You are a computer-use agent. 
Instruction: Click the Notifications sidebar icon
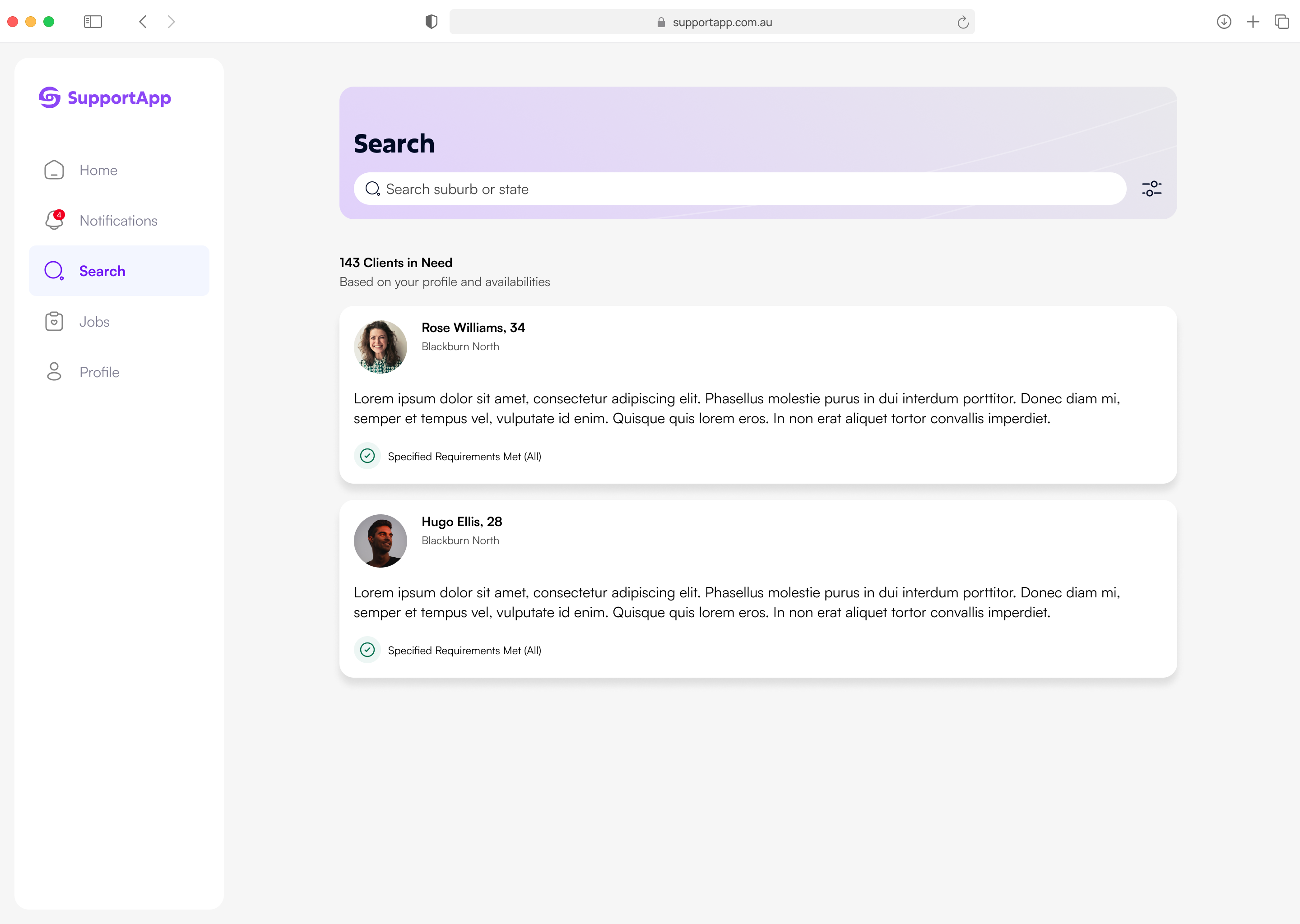click(x=54, y=220)
